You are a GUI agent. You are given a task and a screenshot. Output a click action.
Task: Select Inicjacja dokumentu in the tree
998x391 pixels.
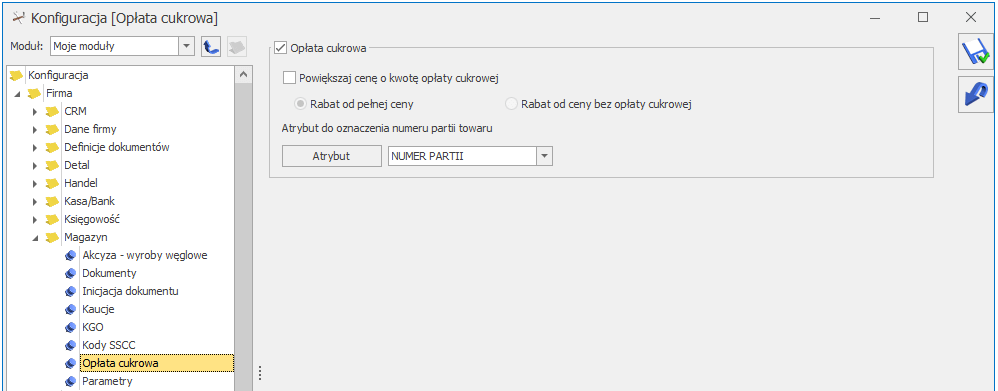click(130, 291)
